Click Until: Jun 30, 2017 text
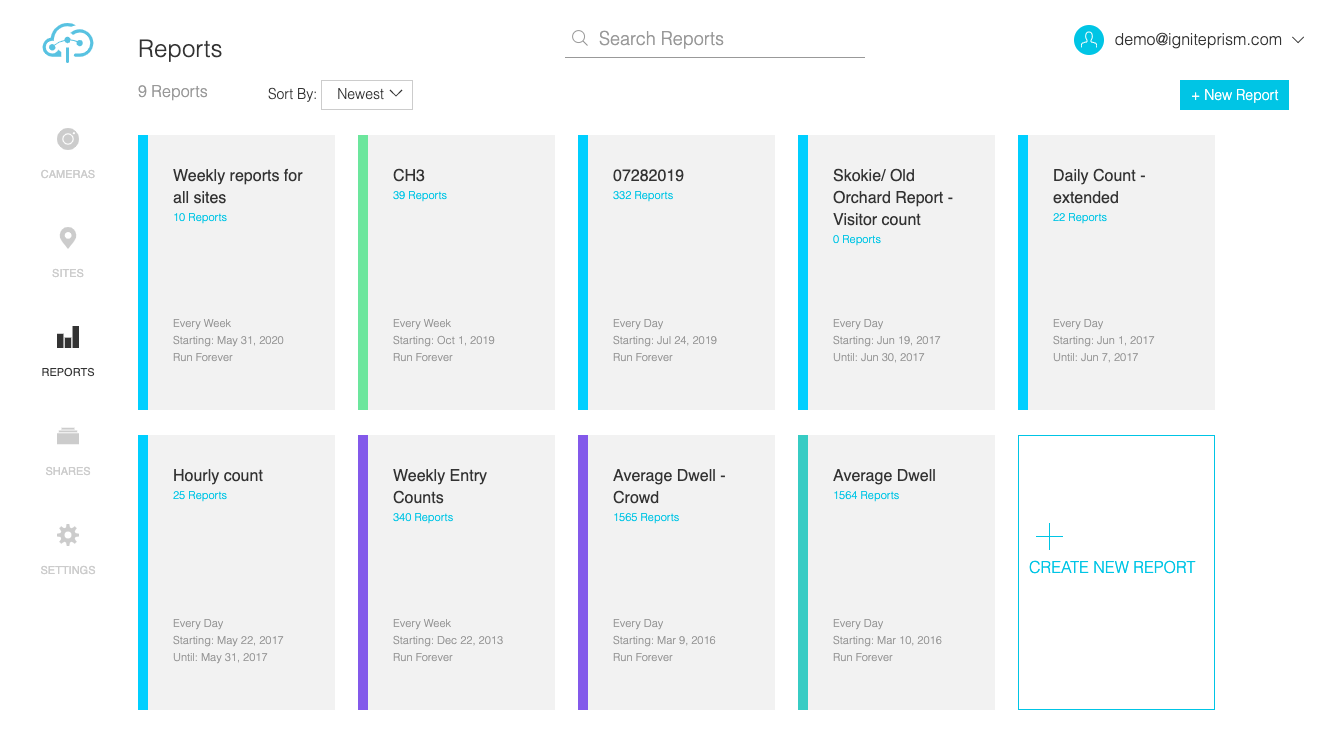Screen dimensions: 1329x741 (879, 357)
